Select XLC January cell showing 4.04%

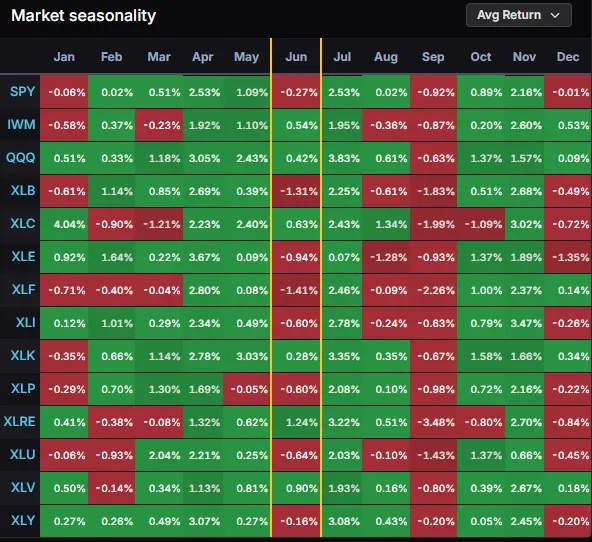tap(64, 224)
